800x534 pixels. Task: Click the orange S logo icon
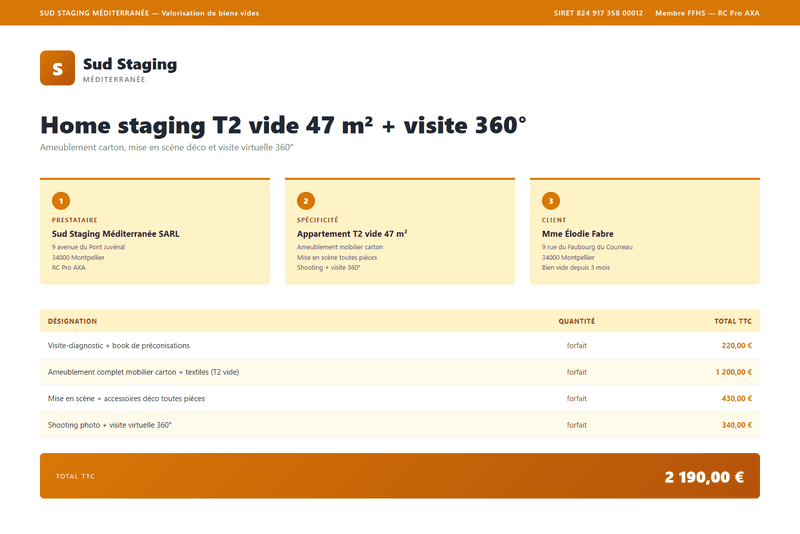(x=57, y=68)
